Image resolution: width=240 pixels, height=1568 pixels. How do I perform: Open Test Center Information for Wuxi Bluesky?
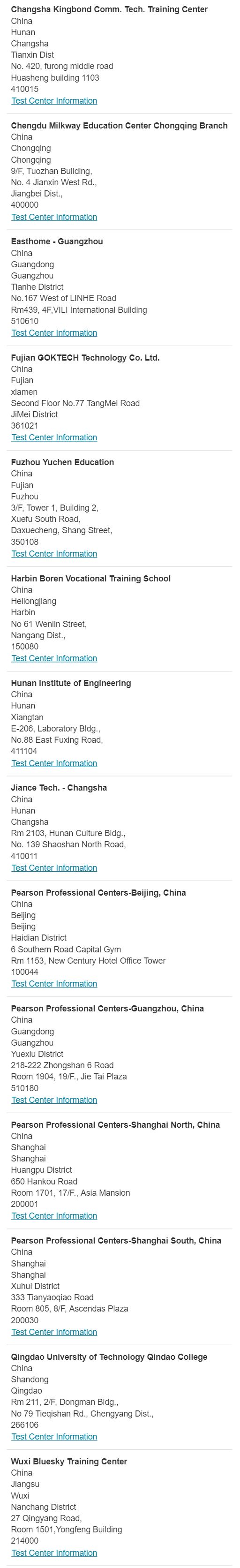54,1553
